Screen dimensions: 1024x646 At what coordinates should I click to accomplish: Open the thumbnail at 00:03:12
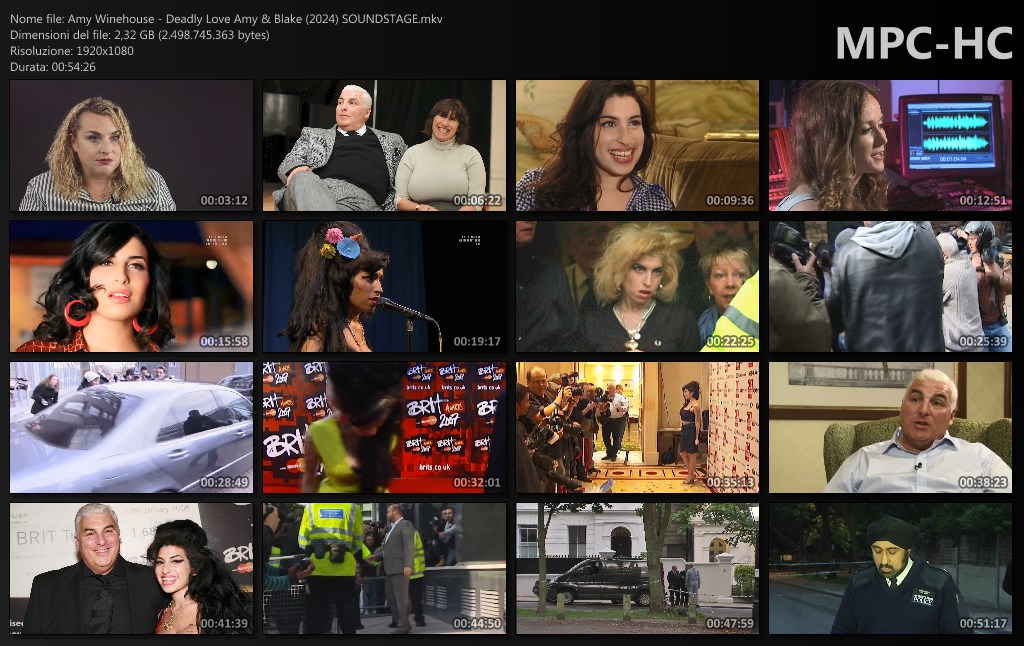(x=131, y=145)
